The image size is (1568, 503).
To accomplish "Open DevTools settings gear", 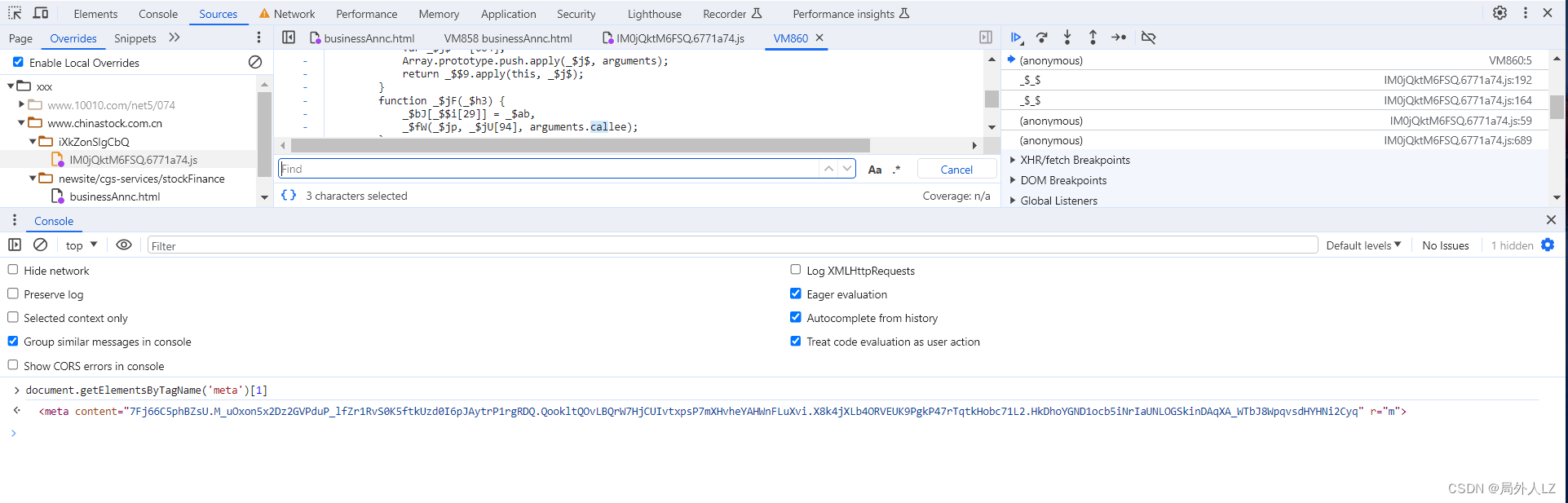I will click(x=1500, y=13).
